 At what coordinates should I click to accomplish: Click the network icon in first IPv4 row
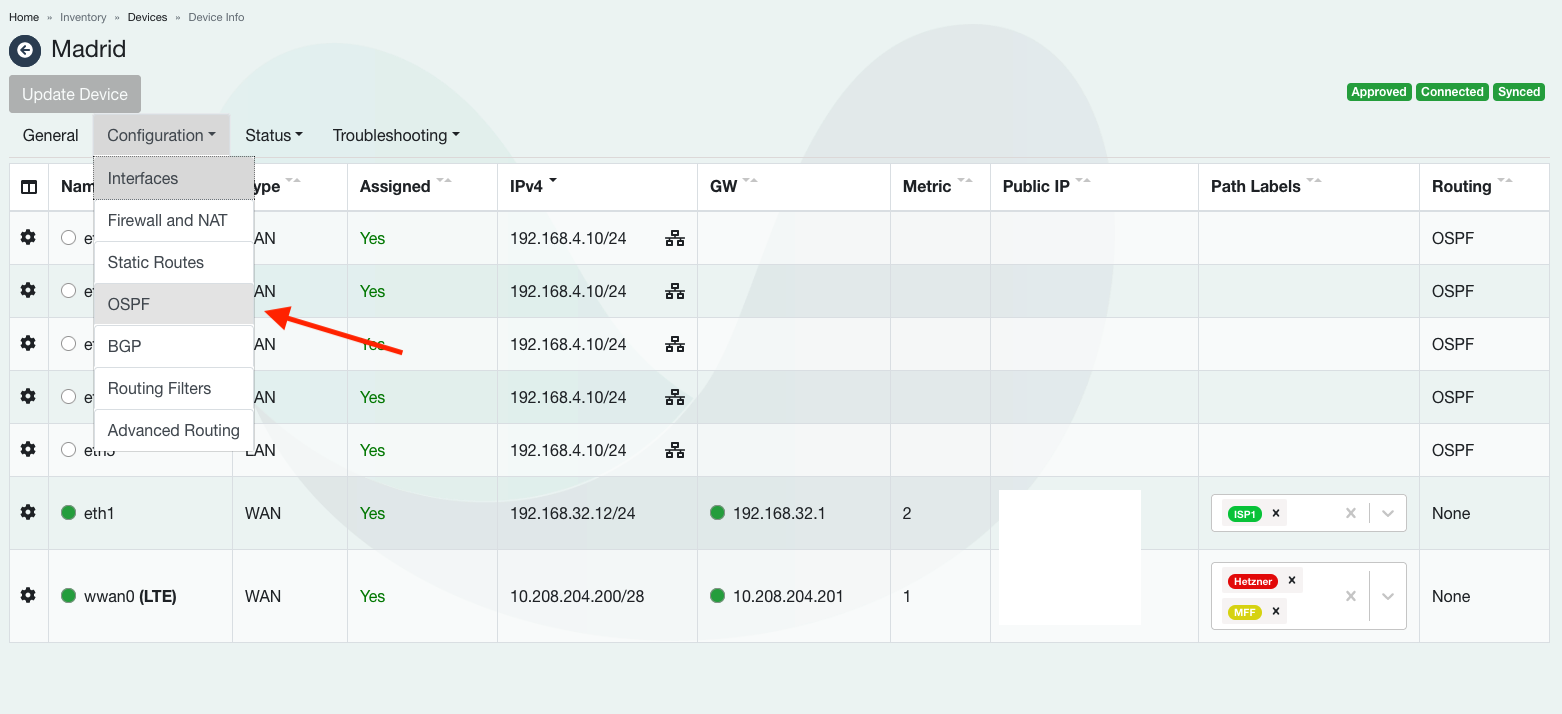[x=675, y=238]
